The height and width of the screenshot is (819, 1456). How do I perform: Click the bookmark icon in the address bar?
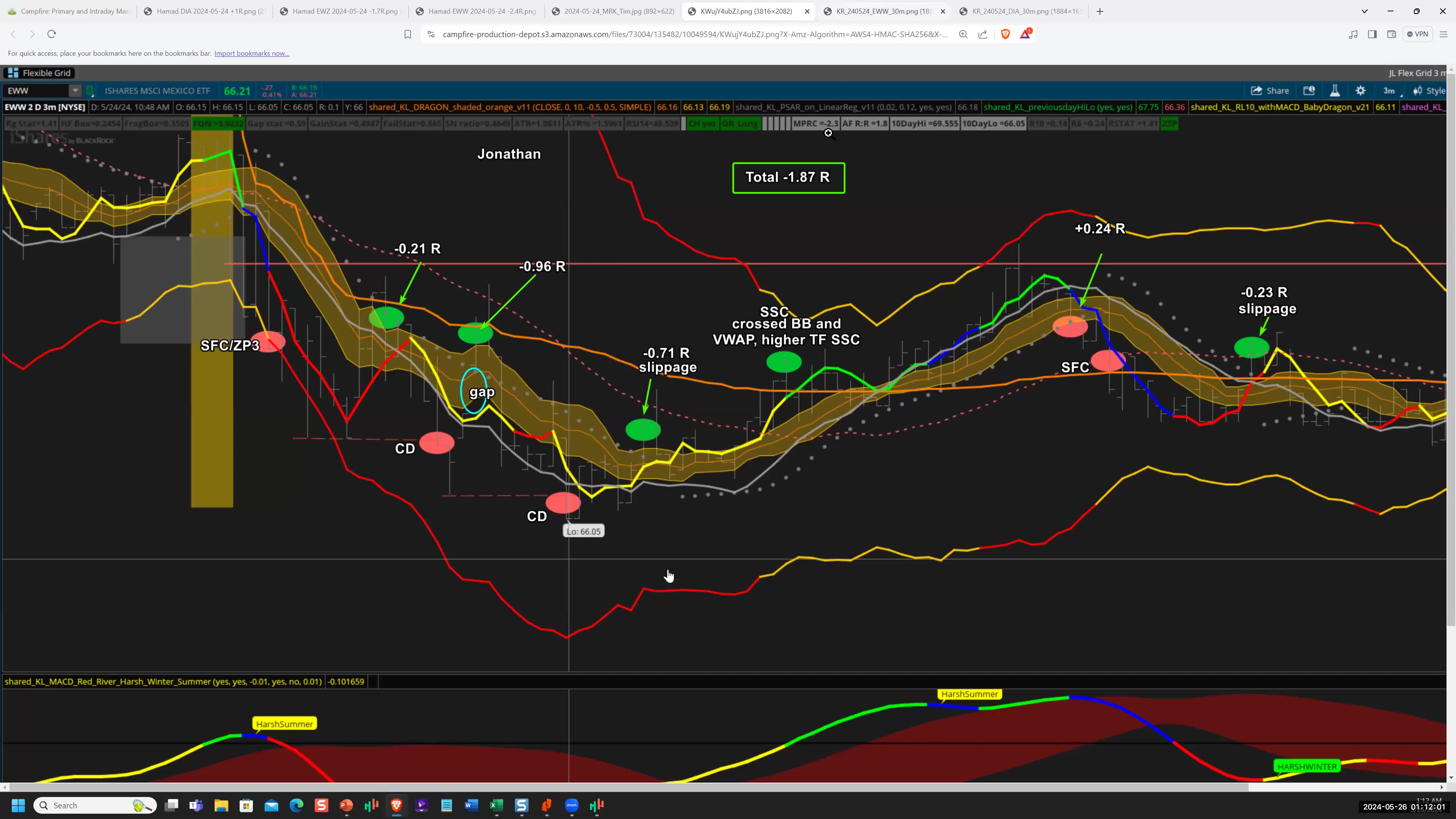(x=407, y=35)
